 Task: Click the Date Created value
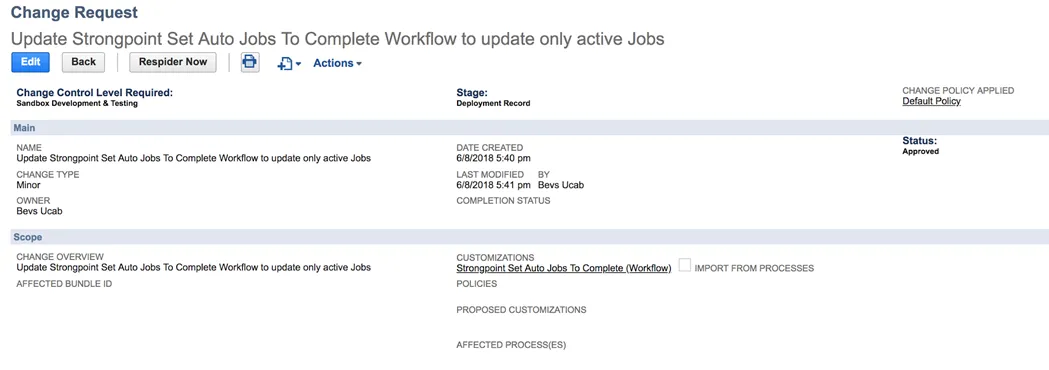click(493, 159)
